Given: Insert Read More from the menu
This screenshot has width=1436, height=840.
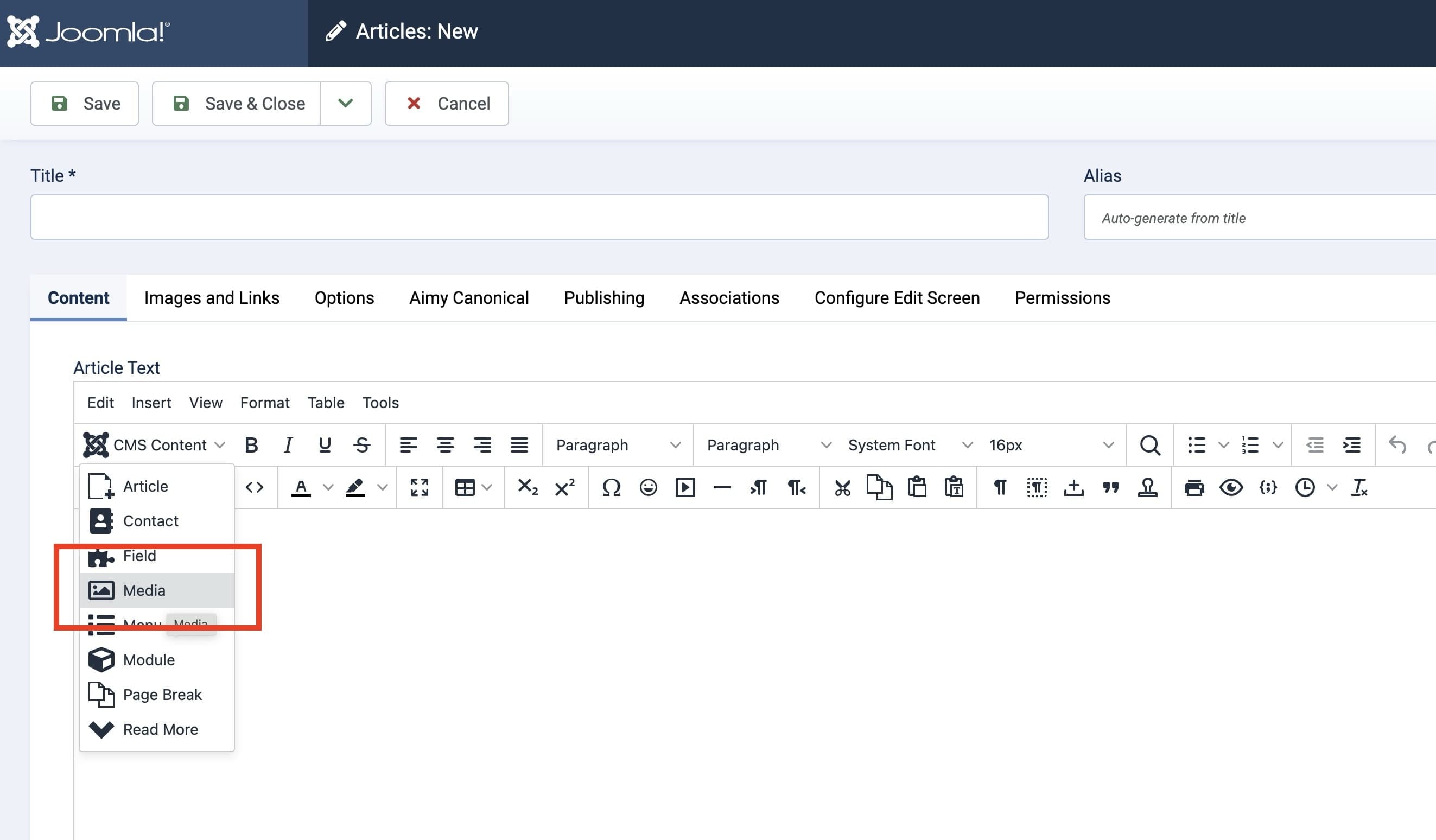Looking at the screenshot, I should (x=157, y=729).
